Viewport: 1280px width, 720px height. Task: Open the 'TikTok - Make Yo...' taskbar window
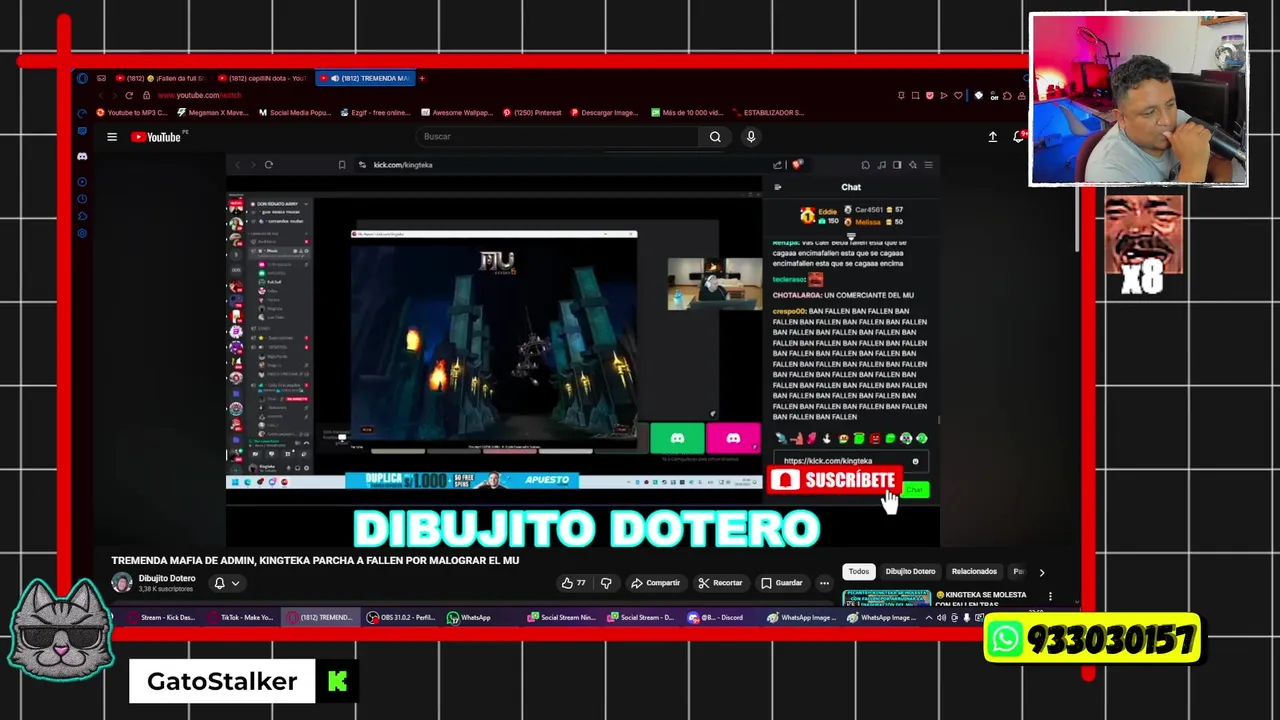pos(240,618)
